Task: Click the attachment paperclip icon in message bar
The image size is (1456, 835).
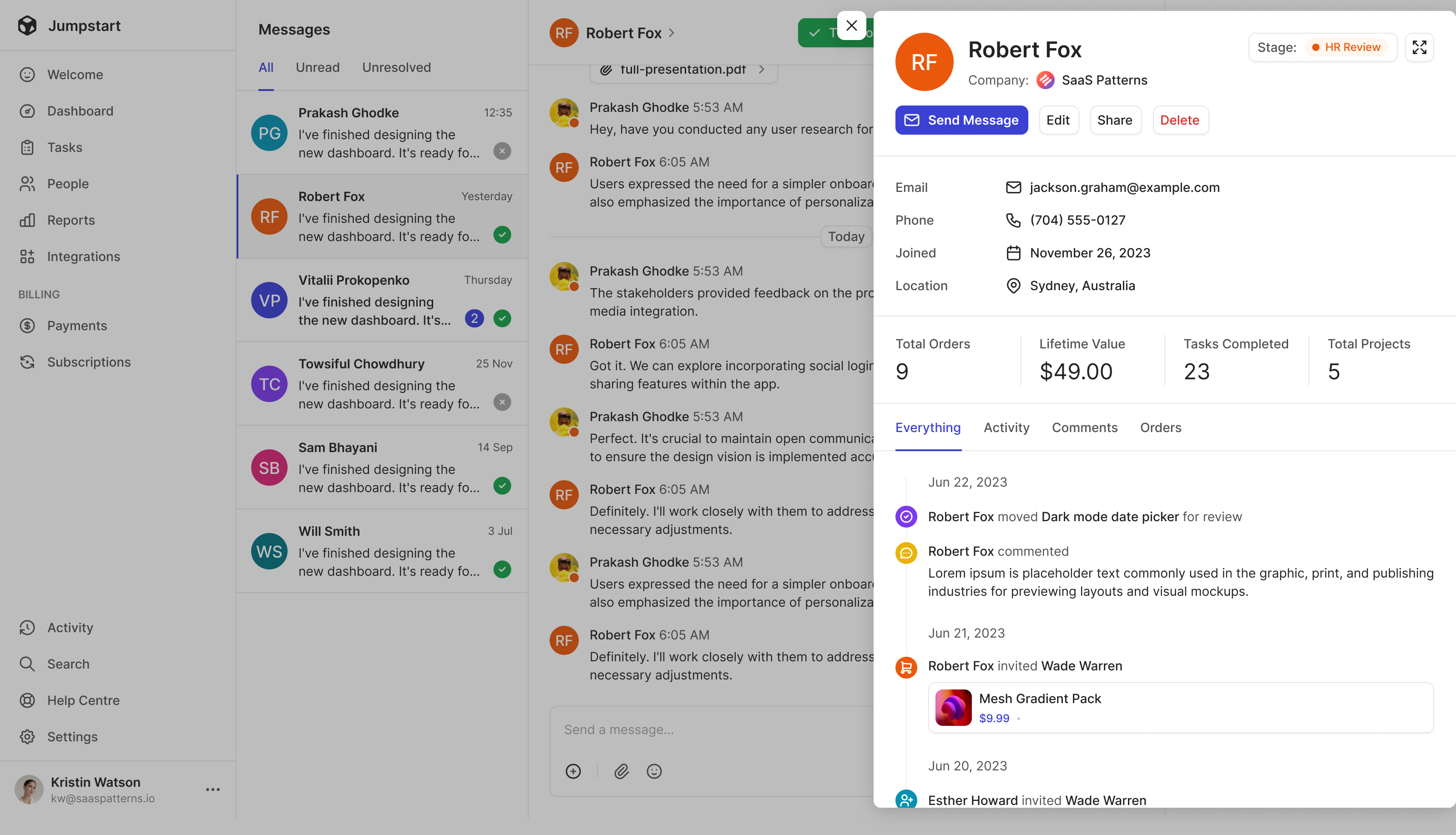Action: [621, 771]
